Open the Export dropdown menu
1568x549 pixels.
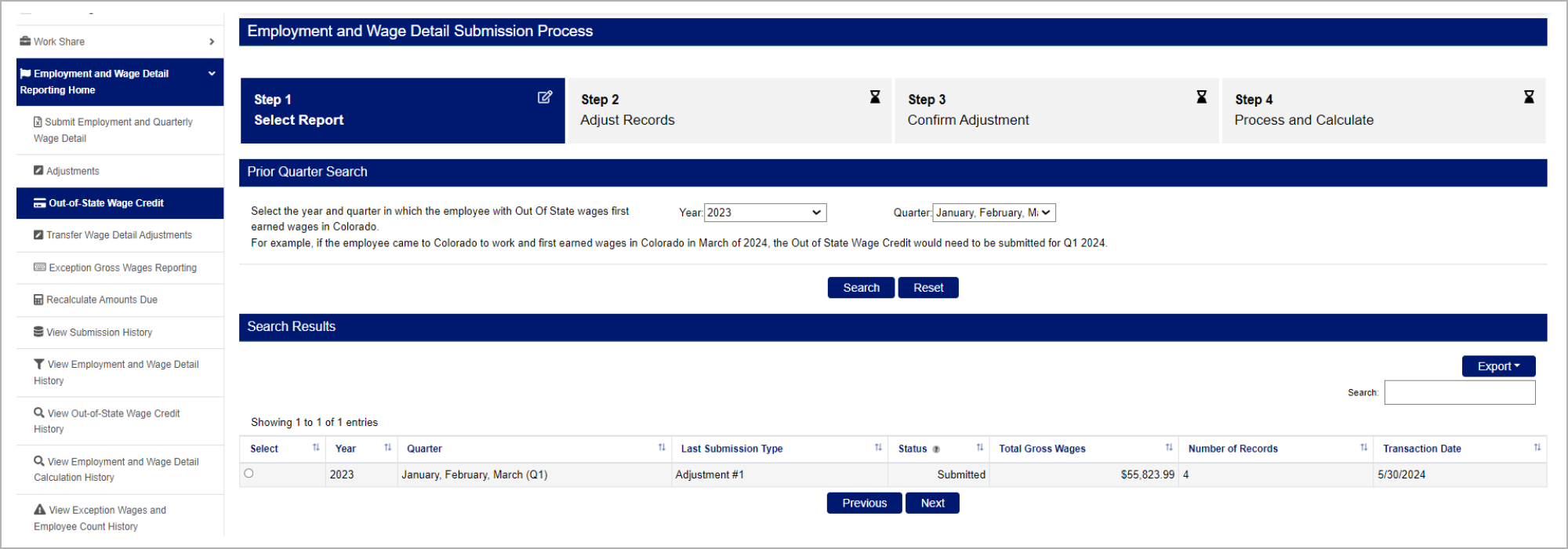point(1498,366)
